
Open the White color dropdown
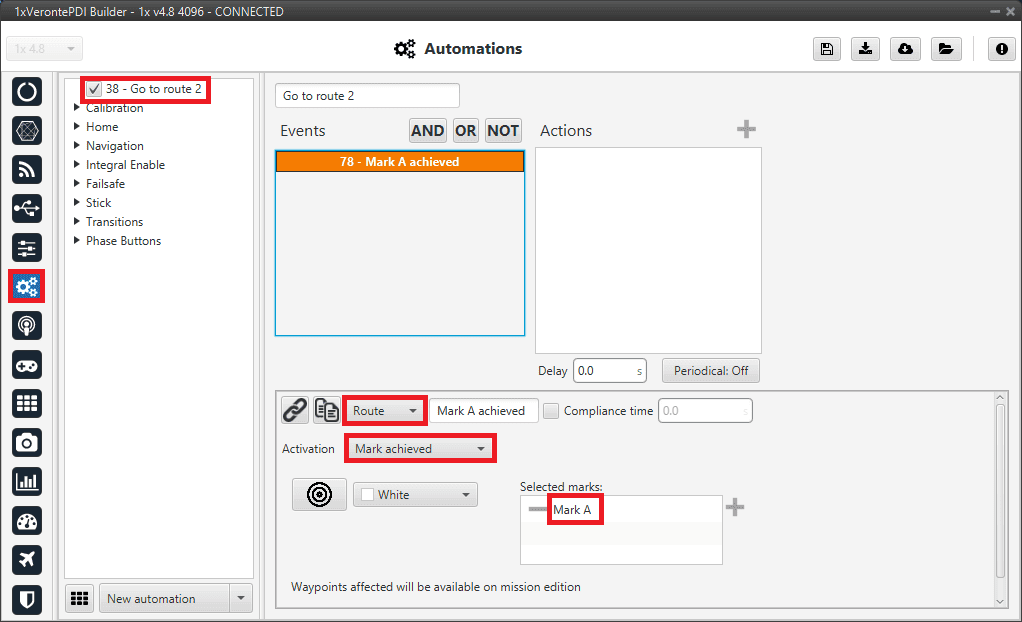pos(414,495)
